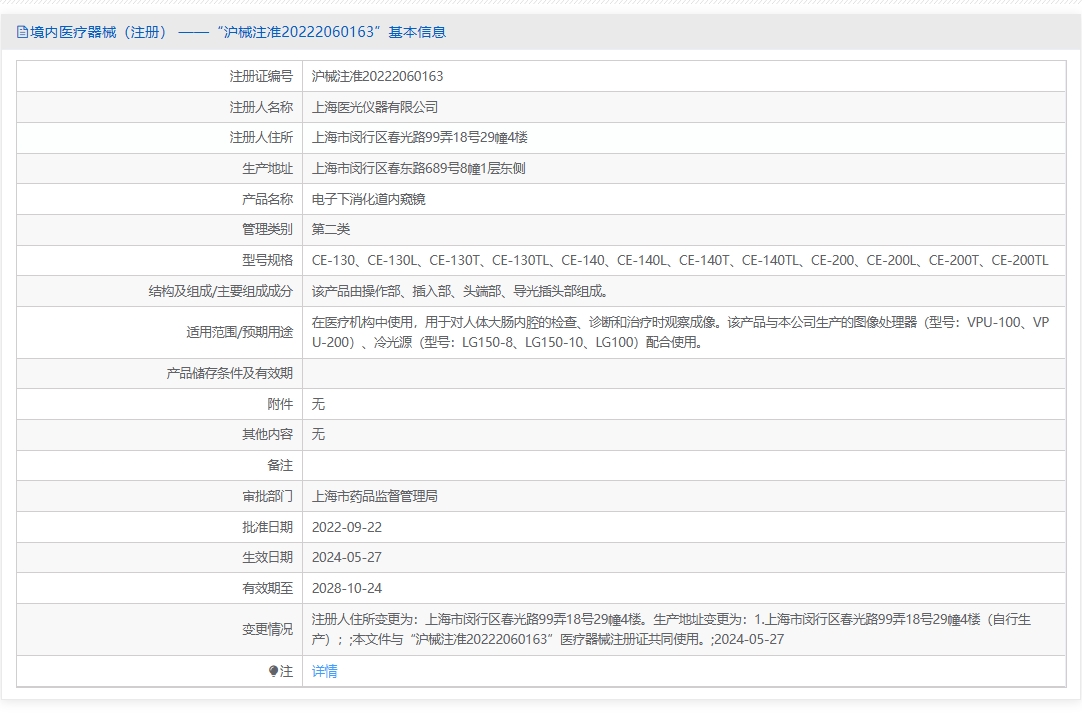Select intended use text starting 在医疗机构中使用
Screen dimensions: 1082x715
[x=680, y=332]
